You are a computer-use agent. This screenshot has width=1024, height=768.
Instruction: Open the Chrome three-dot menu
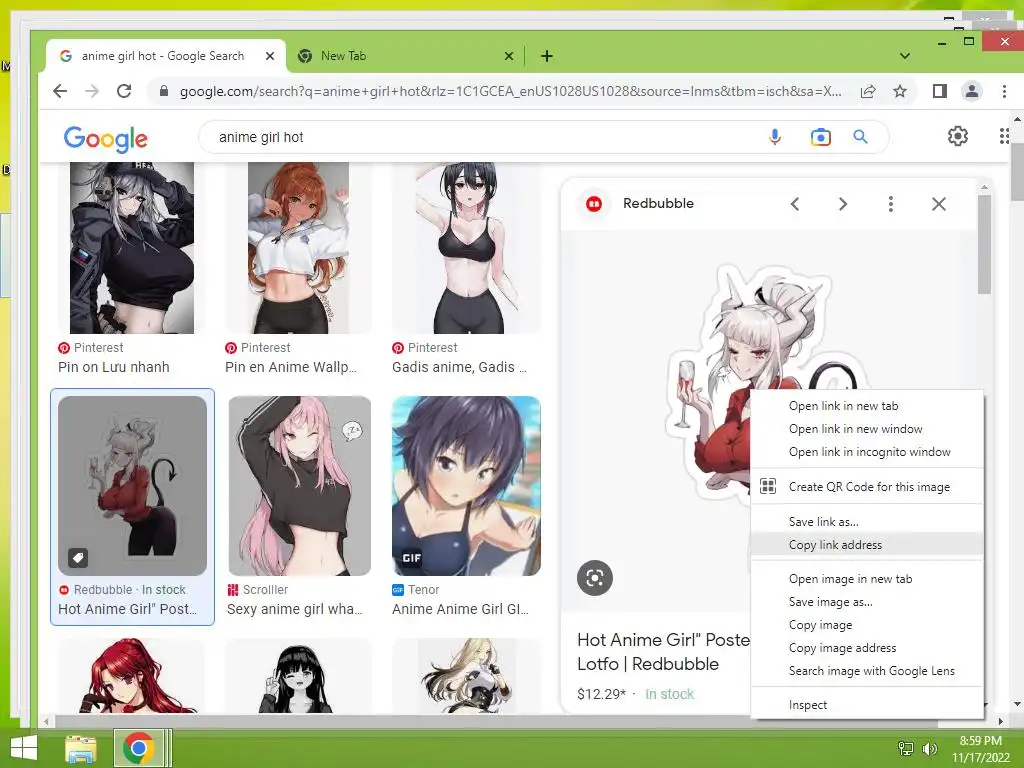pos(1004,91)
